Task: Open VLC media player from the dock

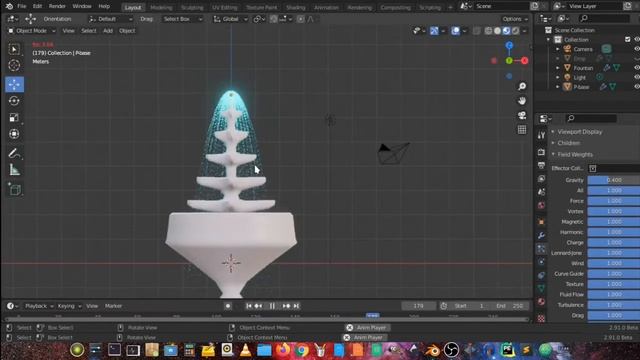Action: 245,350
